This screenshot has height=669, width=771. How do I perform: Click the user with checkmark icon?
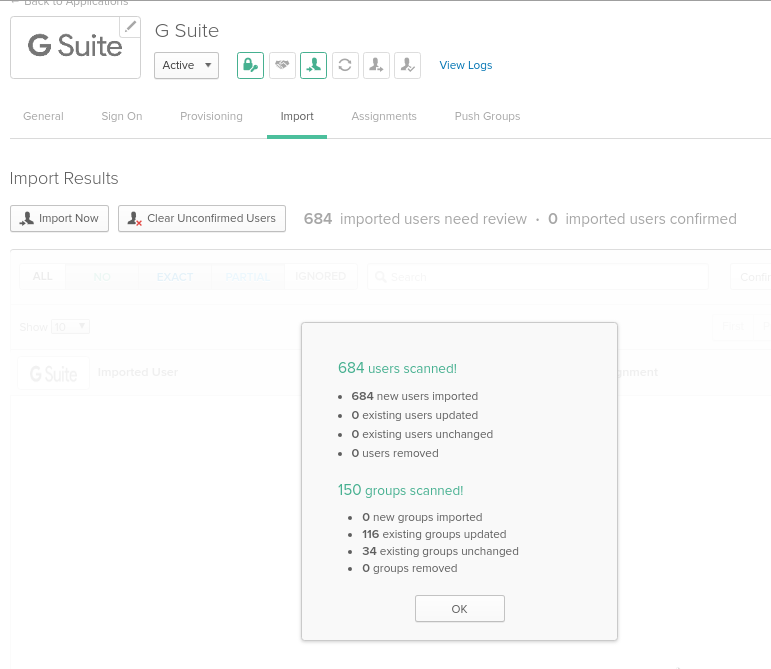407,65
